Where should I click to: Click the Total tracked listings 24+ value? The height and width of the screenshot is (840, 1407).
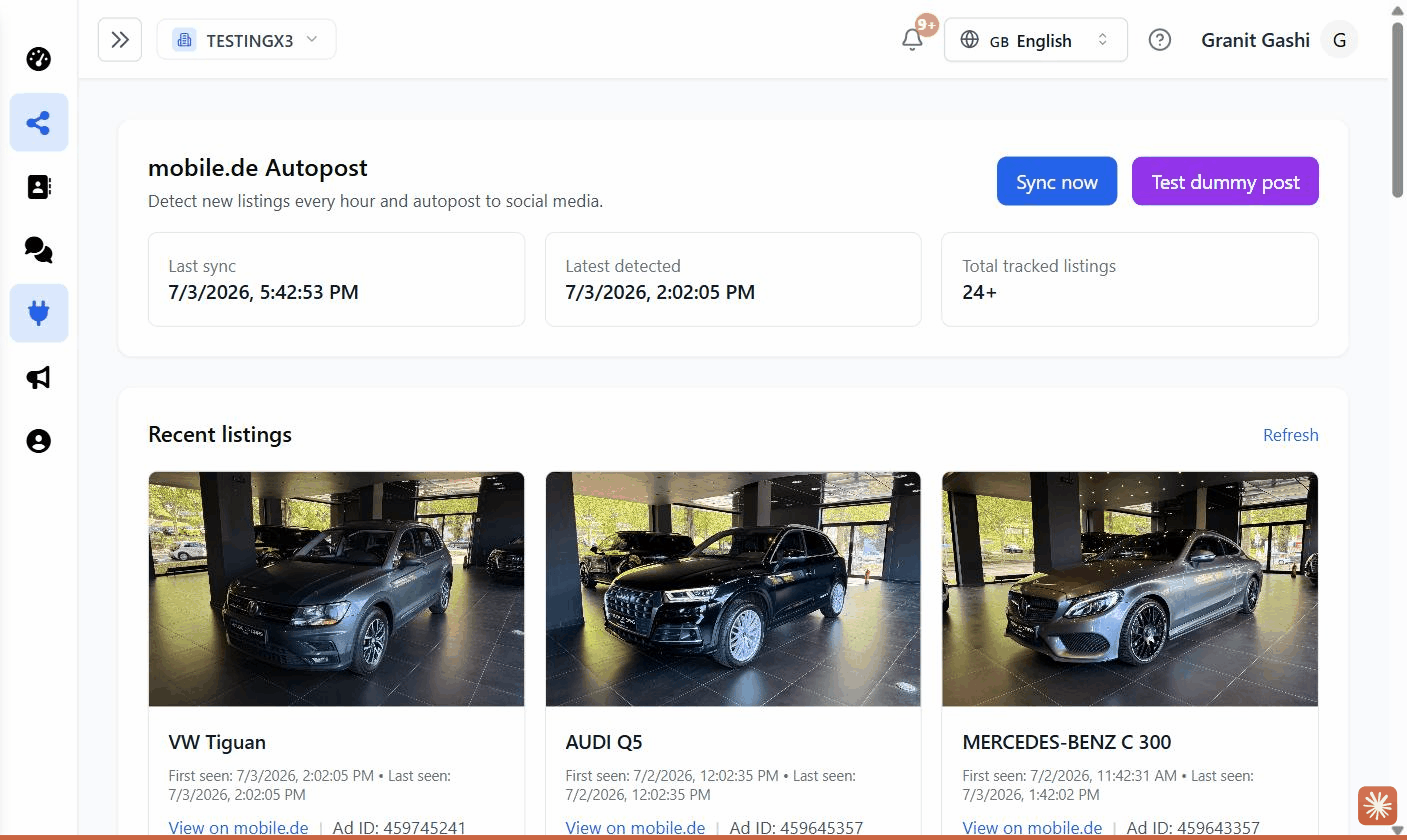tap(979, 292)
